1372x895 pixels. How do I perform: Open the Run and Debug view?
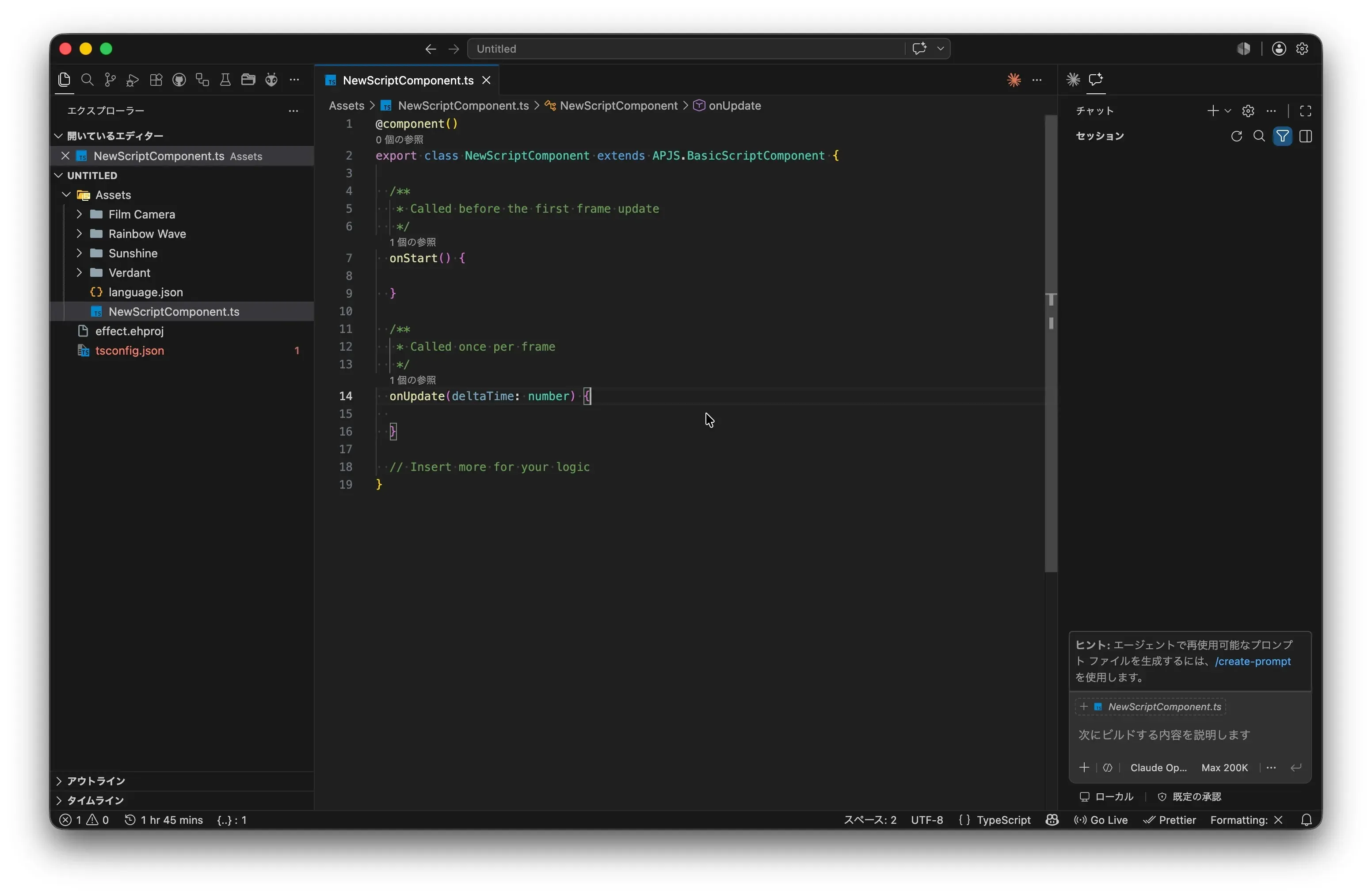tap(133, 80)
